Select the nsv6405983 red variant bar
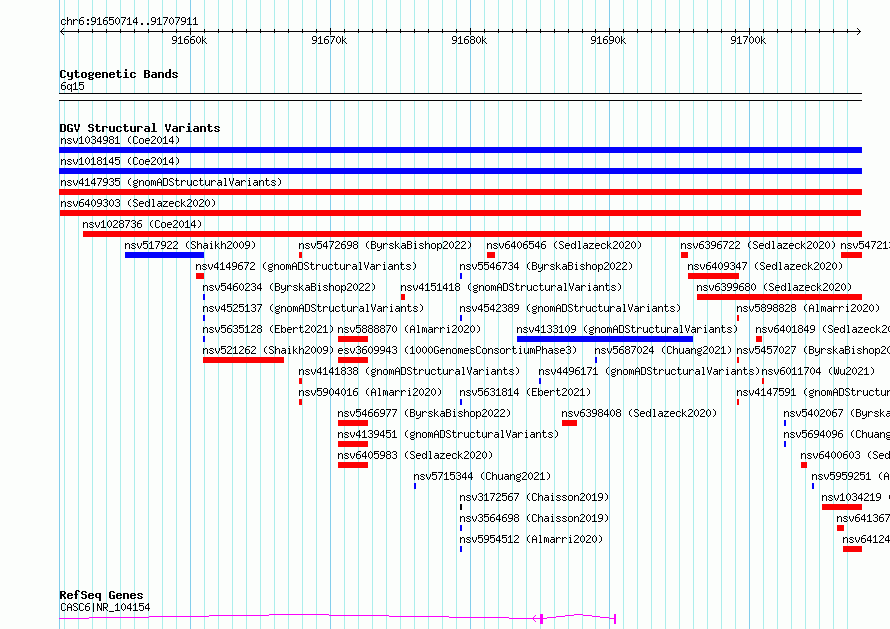This screenshot has width=890, height=629. (x=352, y=465)
